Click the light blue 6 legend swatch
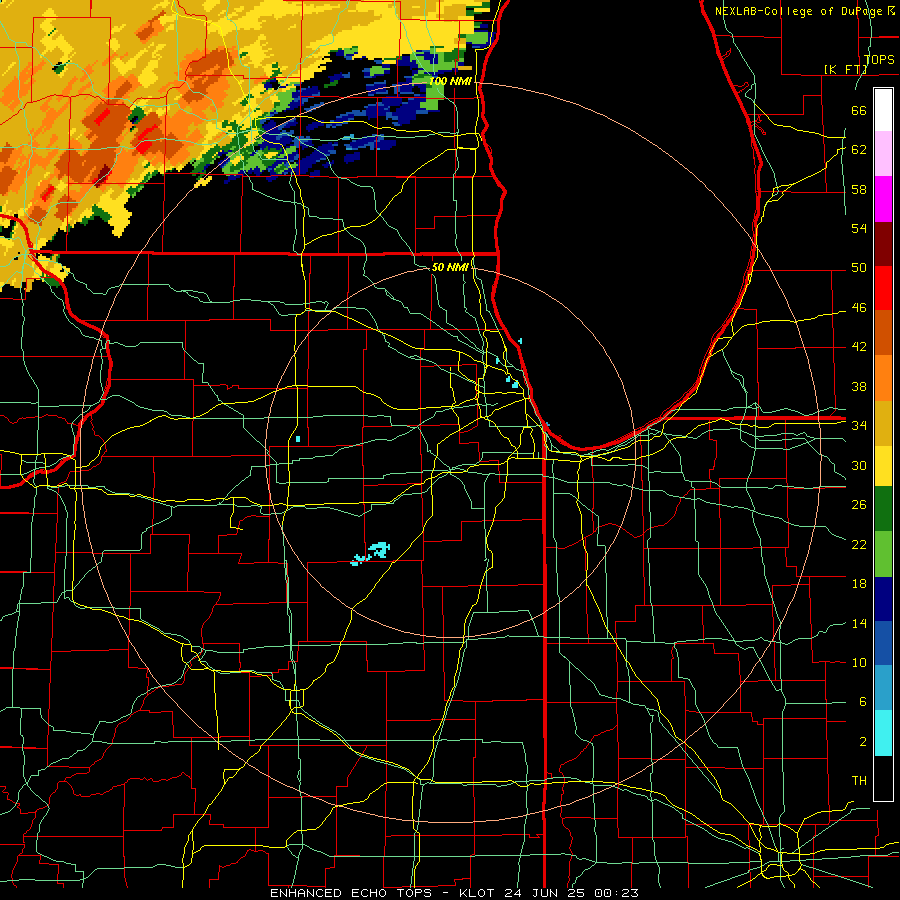The image size is (900, 900). pos(883,688)
